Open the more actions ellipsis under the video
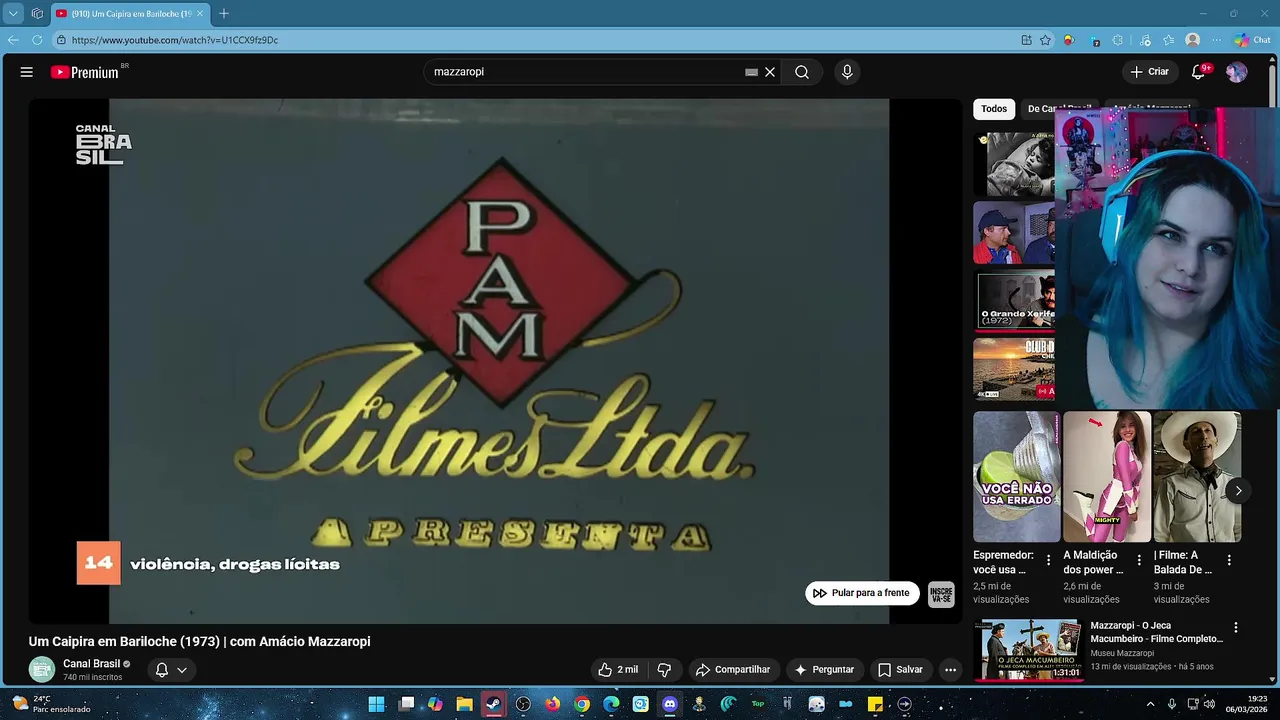Viewport: 1280px width, 720px height. pyautogui.click(x=950, y=670)
